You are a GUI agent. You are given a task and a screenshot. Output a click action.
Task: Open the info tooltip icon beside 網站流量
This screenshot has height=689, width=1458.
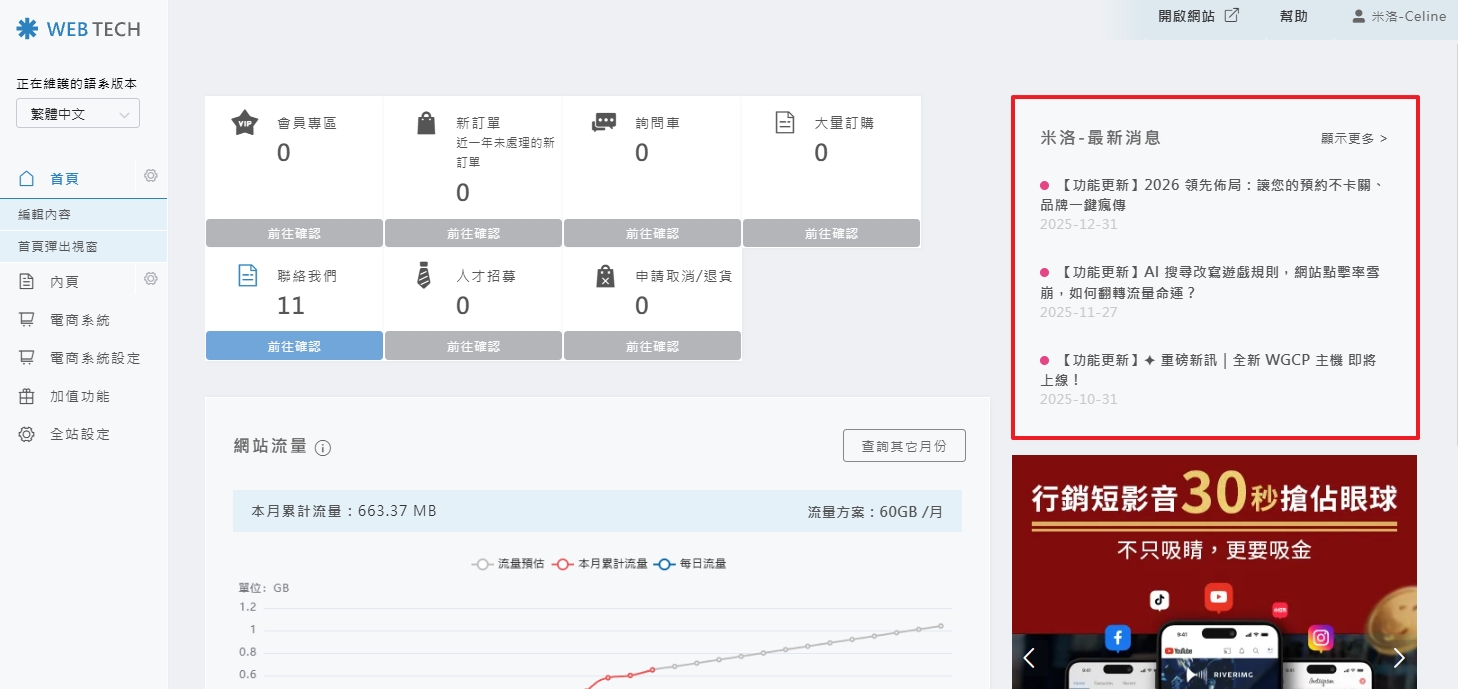(x=322, y=448)
